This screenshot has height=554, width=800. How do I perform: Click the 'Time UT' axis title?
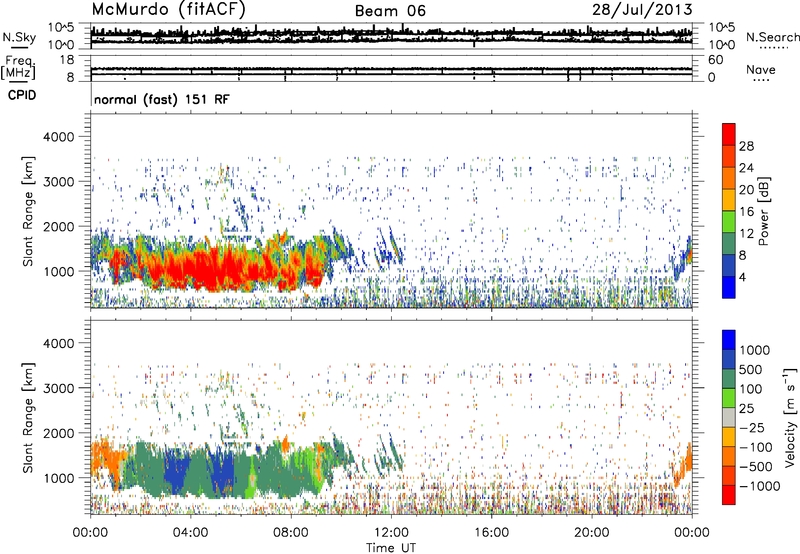pyautogui.click(x=391, y=548)
